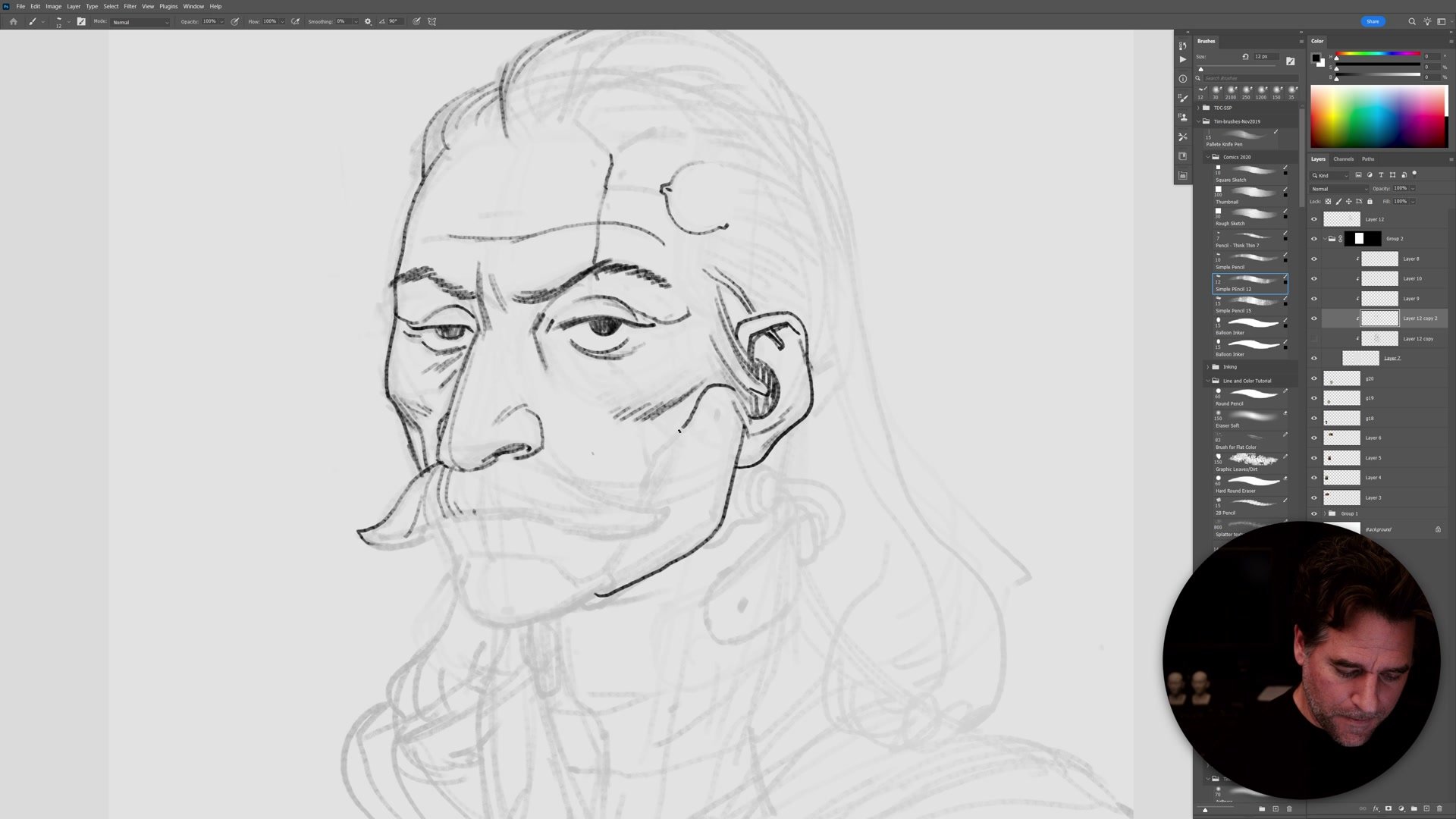Viewport: 1456px width, 819px height.
Task: Collapse the Tim-brushes-Nov2019 folder
Action: (1199, 121)
